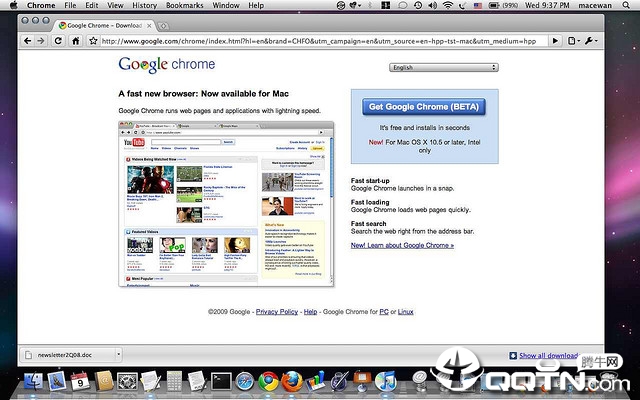
Task: Open a new tab
Action: click(x=163, y=26)
